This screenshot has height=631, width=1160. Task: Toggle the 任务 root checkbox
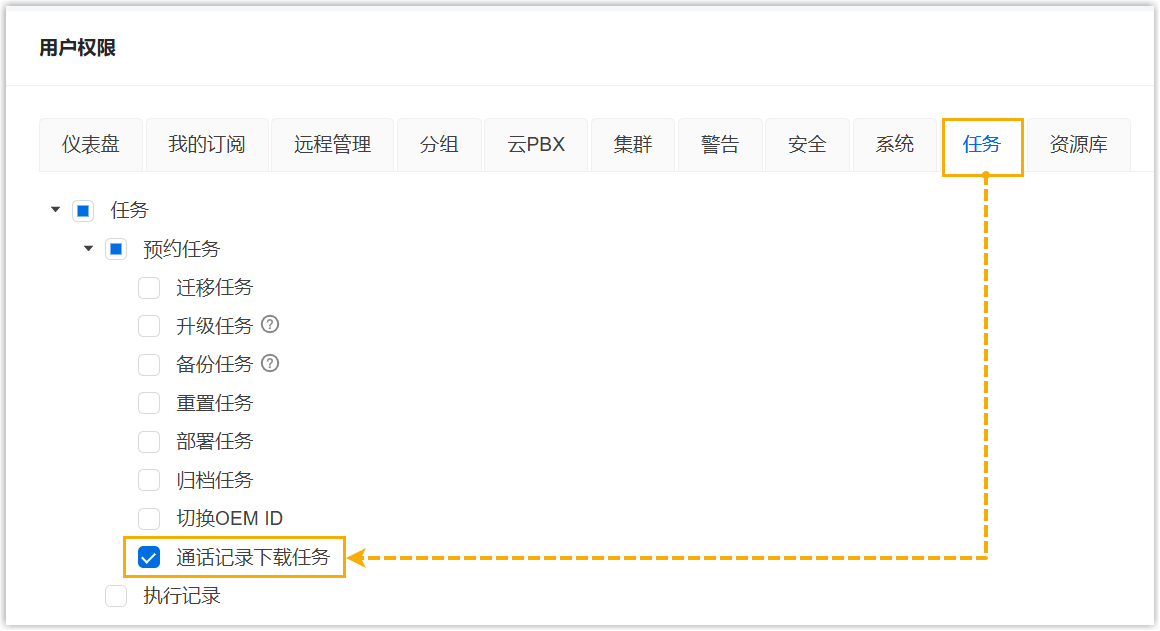(x=83, y=211)
